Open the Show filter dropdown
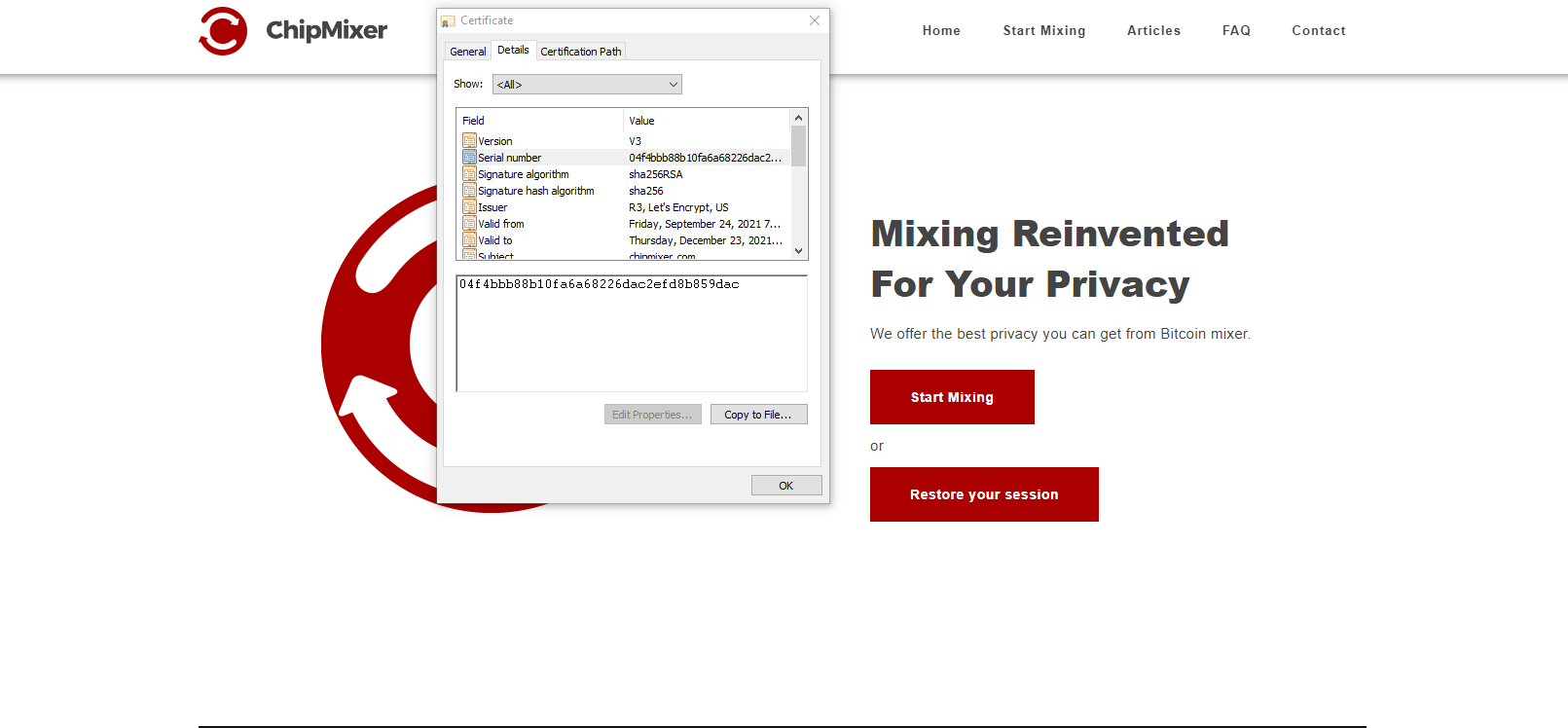Image resolution: width=1568 pixels, height=728 pixels. point(587,85)
